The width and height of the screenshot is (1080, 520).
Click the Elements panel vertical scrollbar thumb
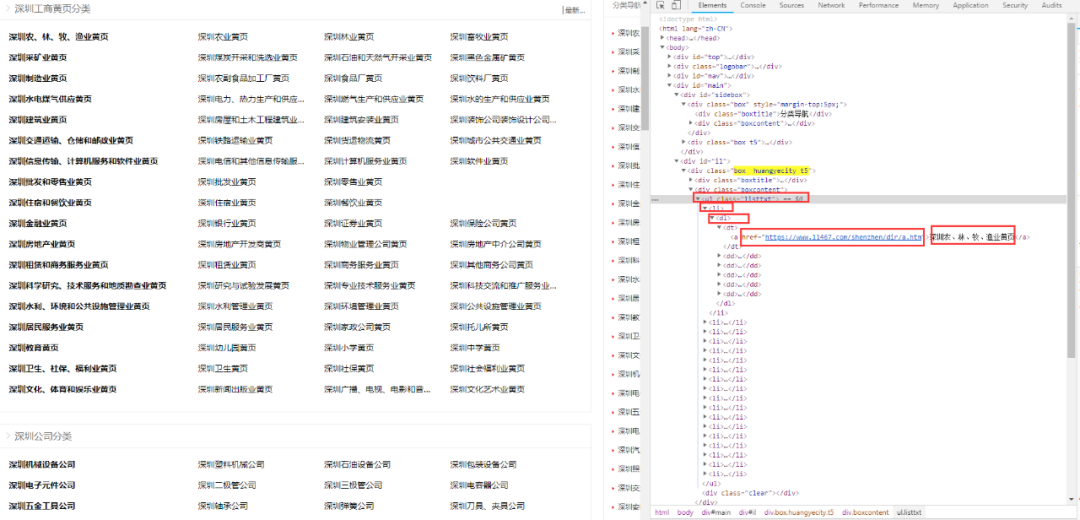pyautogui.click(x=1072, y=189)
